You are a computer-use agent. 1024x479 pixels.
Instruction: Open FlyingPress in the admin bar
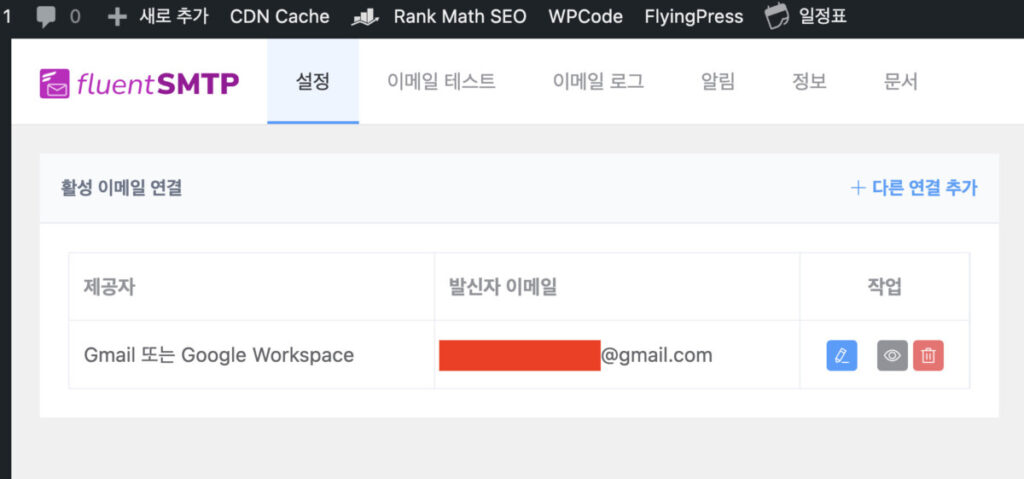pos(694,16)
